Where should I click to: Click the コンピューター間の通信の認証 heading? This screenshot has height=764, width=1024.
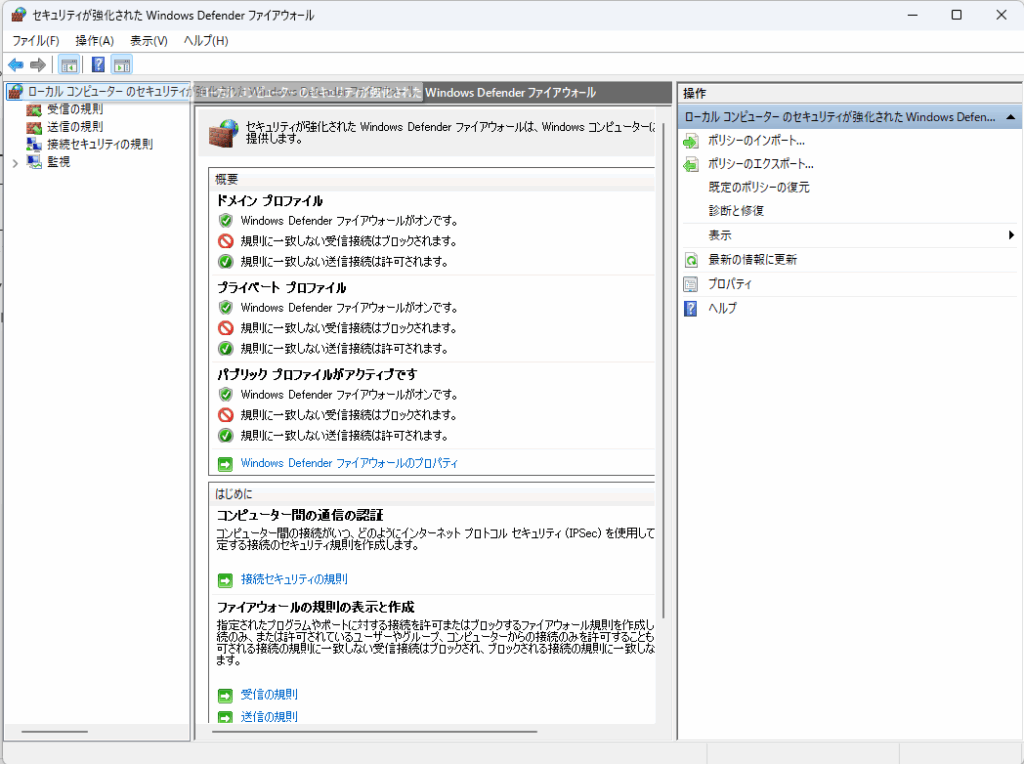click(x=300, y=515)
